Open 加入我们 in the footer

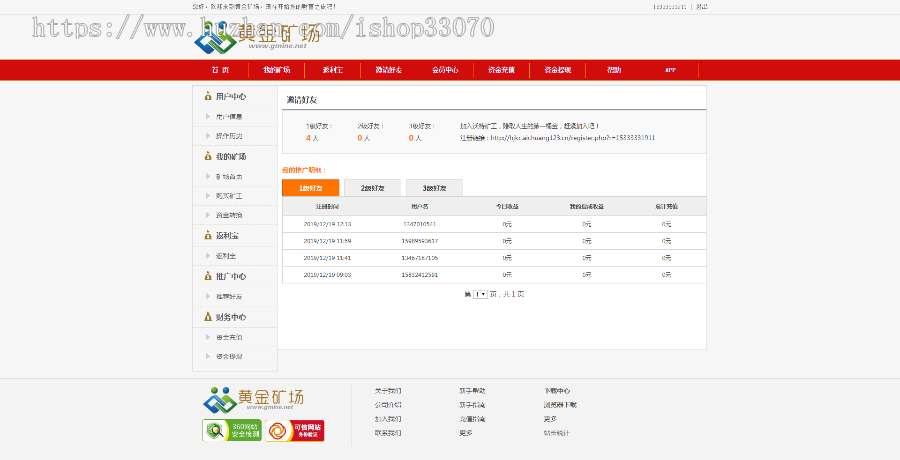[x=388, y=419]
